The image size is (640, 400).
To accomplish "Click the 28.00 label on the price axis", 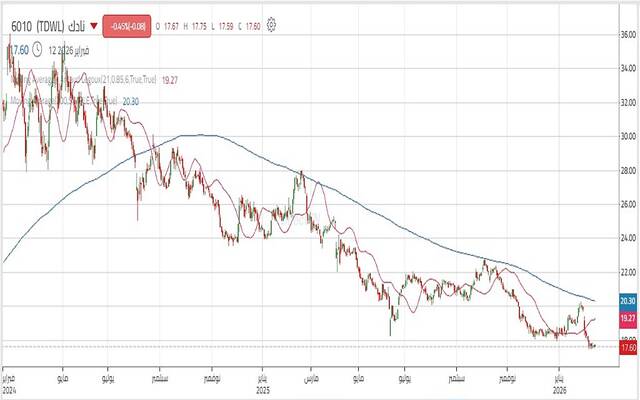I will click(x=627, y=170).
